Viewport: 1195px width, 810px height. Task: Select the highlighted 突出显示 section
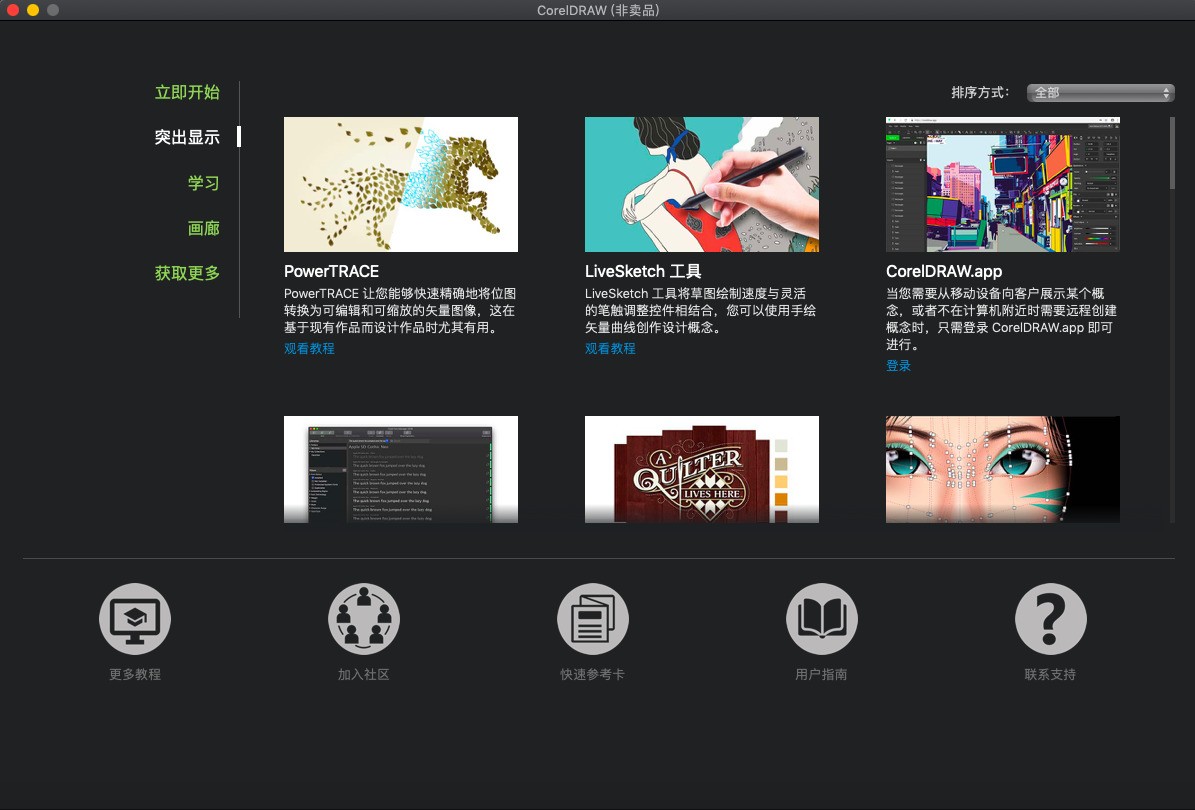[187, 137]
